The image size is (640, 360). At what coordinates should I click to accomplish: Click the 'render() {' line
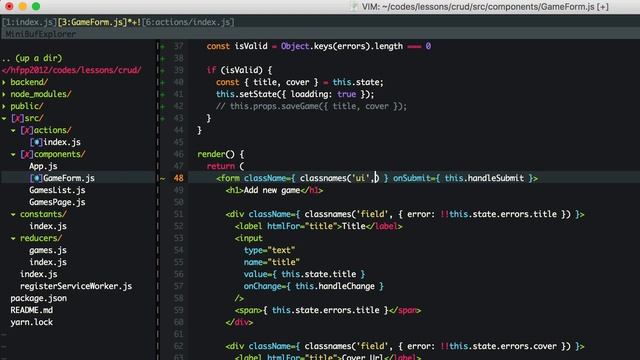220,154
